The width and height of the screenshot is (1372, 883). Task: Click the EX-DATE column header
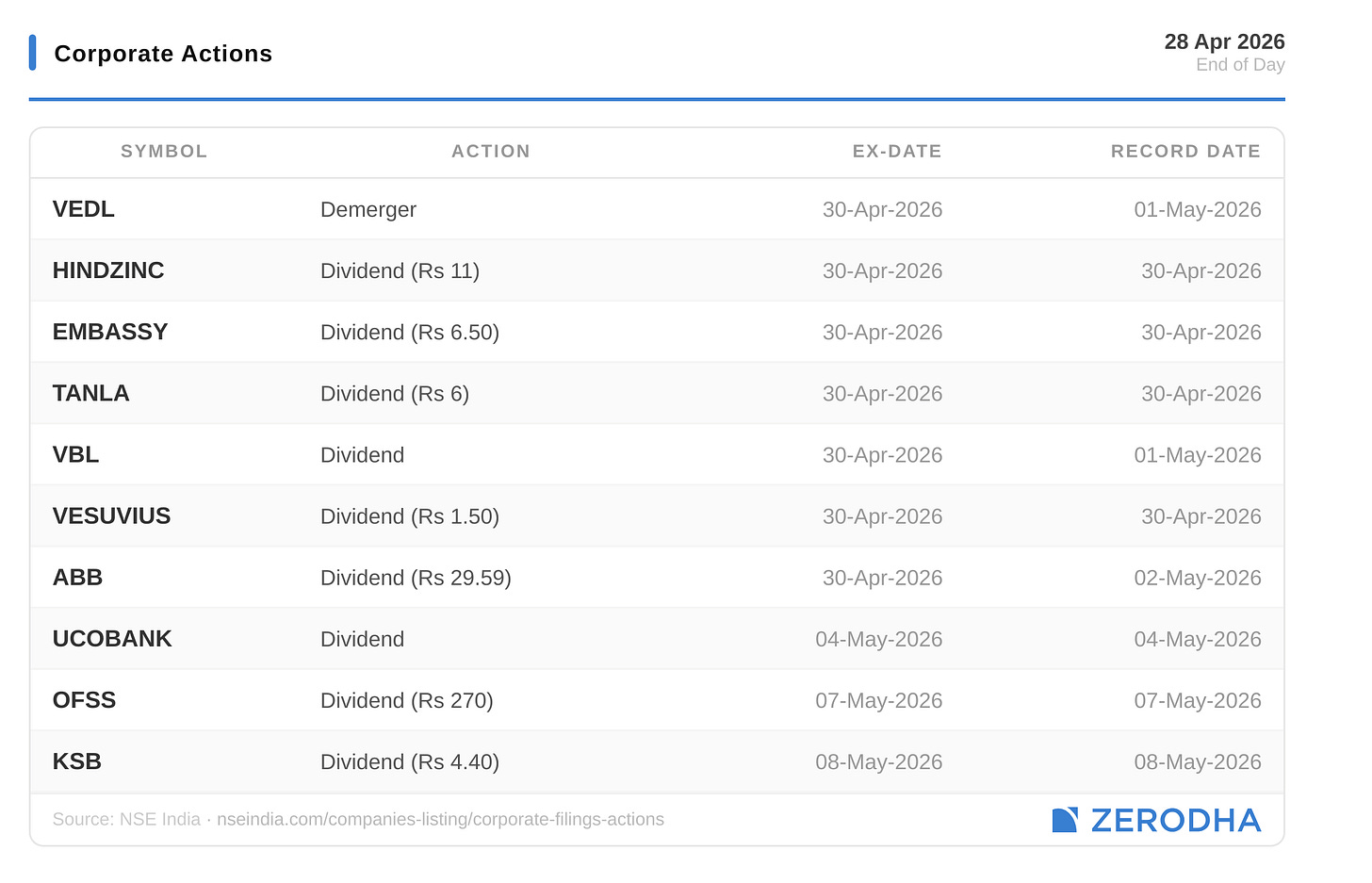point(897,151)
